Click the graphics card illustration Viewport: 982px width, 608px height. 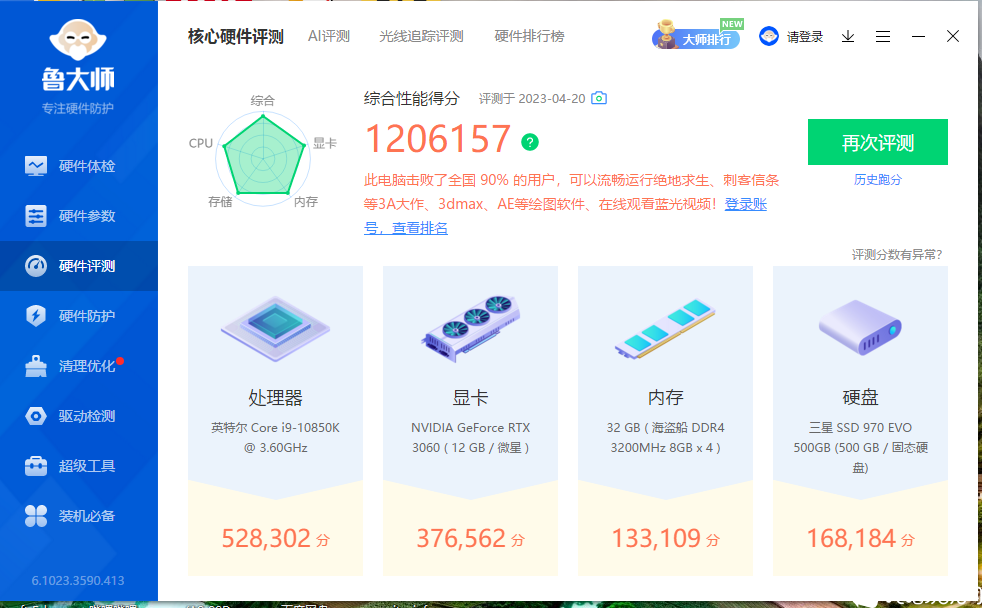(x=470, y=327)
